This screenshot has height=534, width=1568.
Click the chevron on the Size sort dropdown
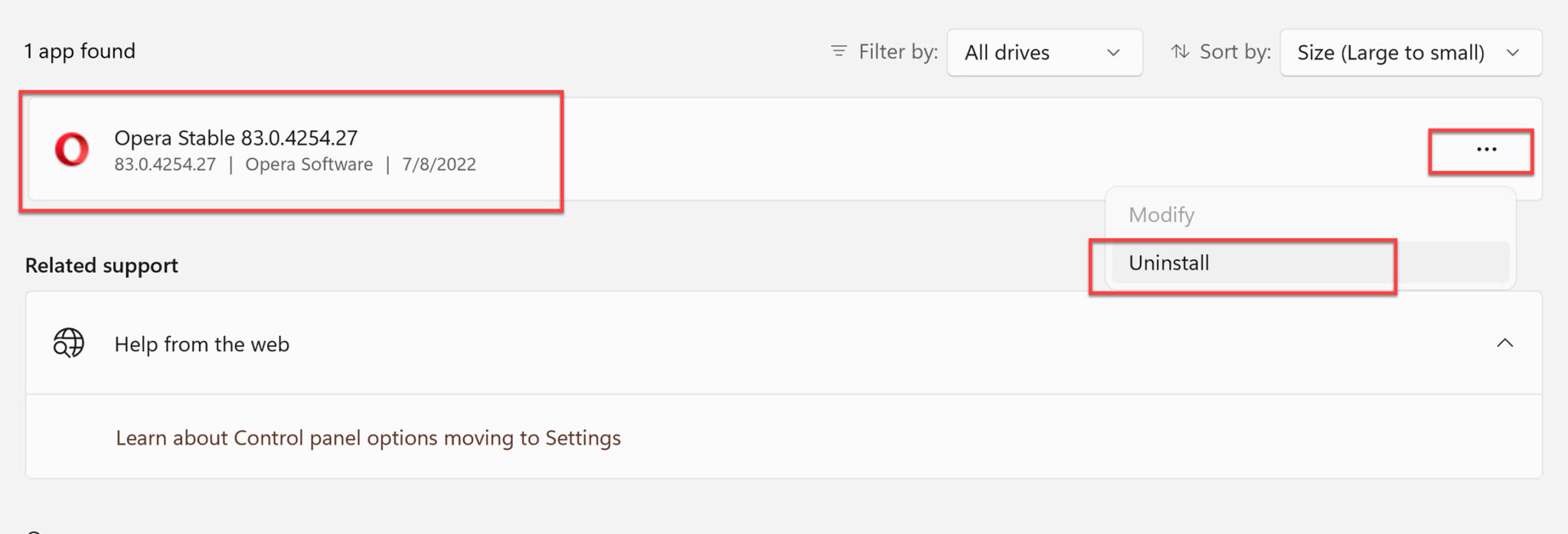1514,54
